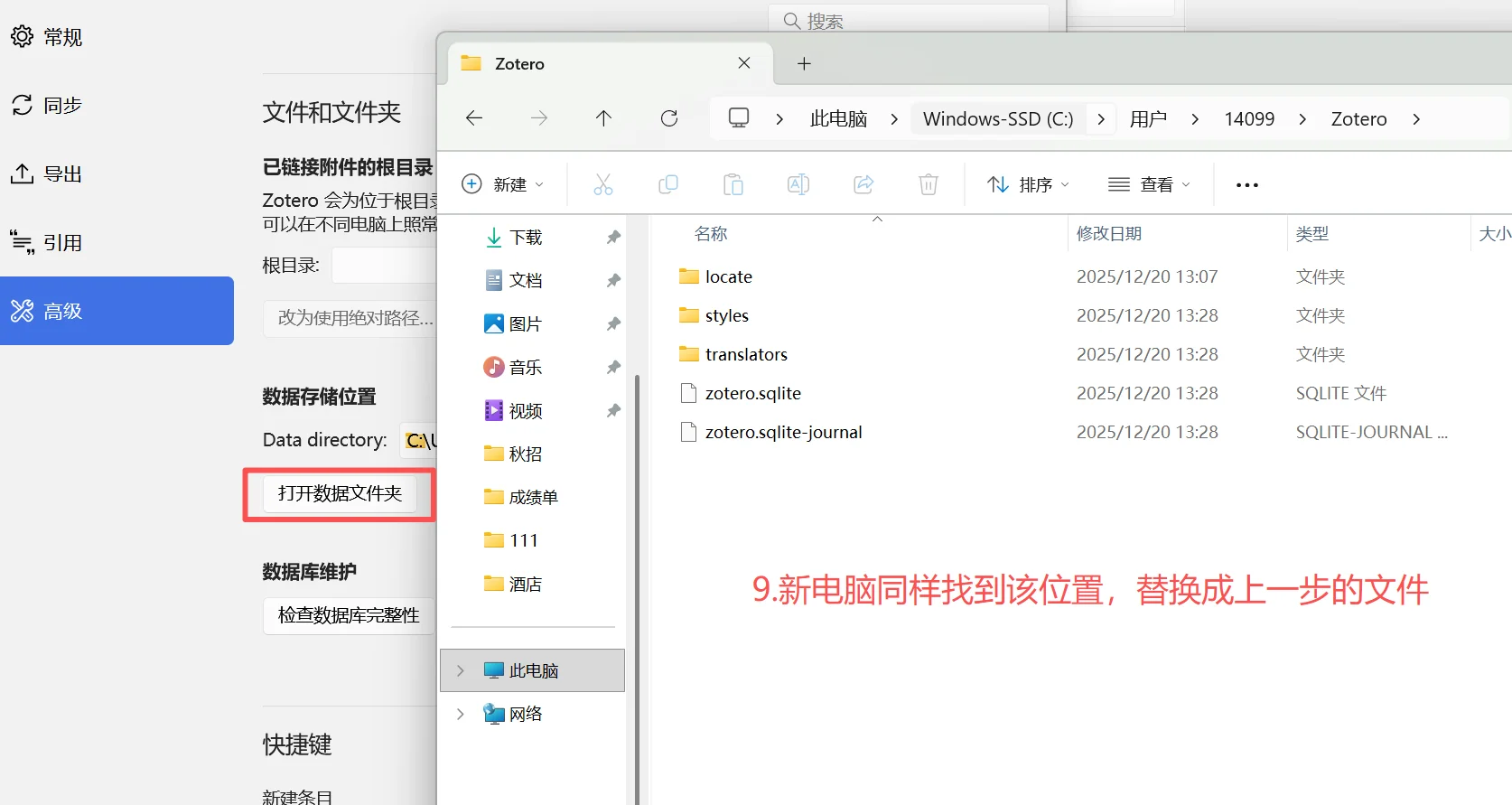
Task: Click the 打开数据文件夹 button
Action: click(340, 493)
